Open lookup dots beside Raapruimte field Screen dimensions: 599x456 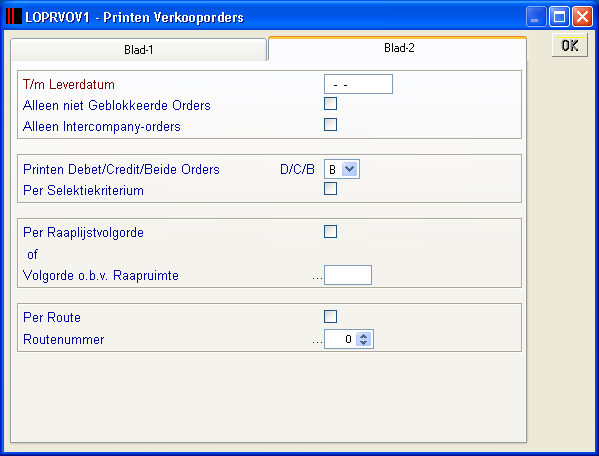pos(317,277)
